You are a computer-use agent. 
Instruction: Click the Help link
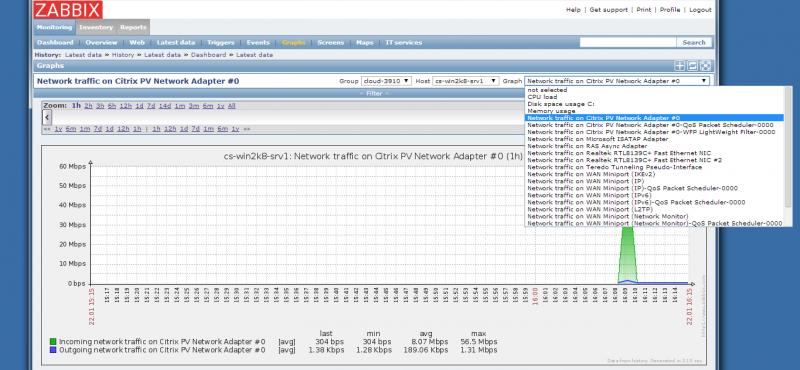[x=573, y=10]
